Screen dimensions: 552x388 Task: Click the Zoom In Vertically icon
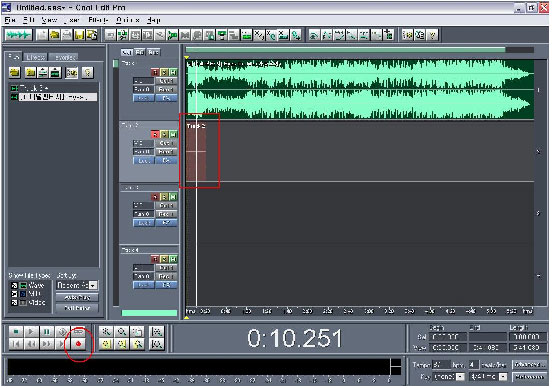(157, 332)
